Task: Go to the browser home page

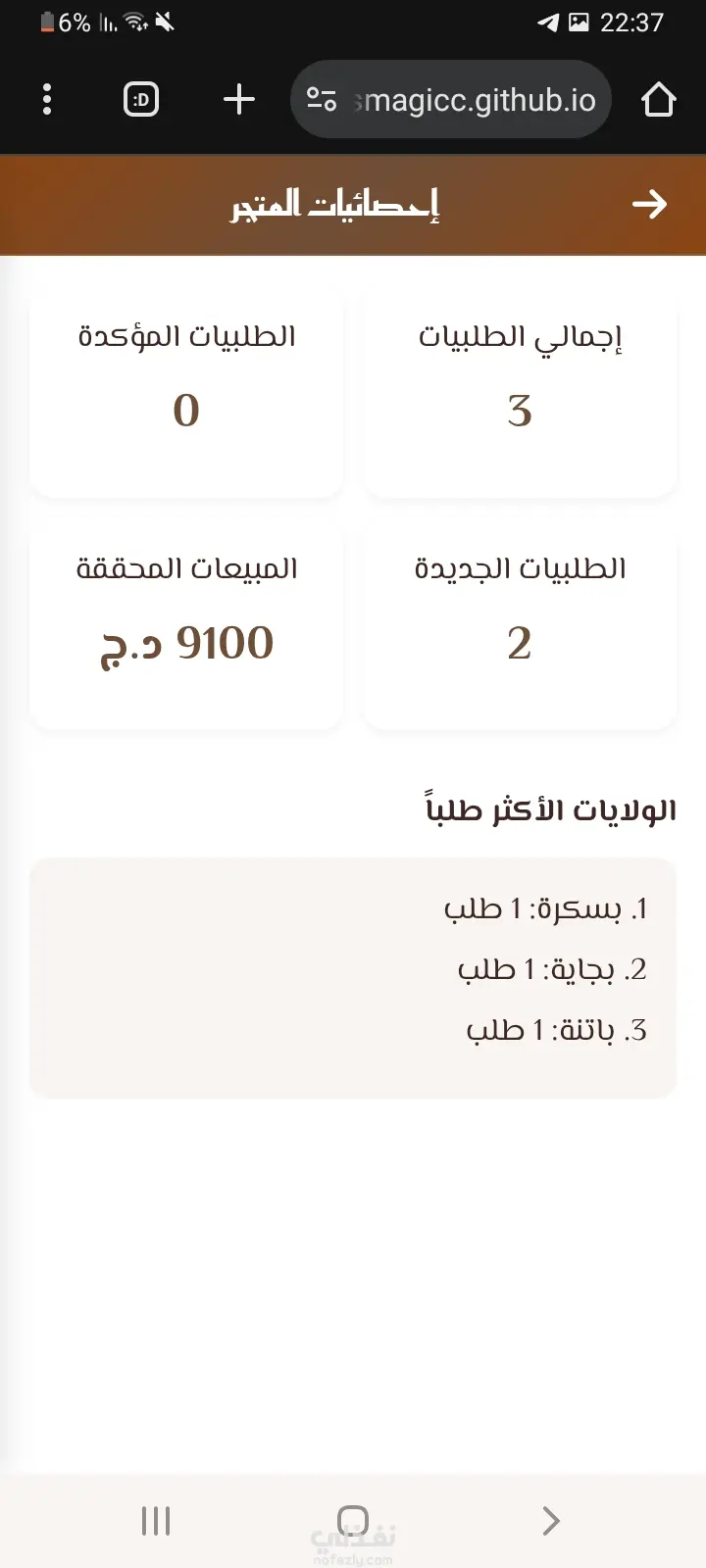Action: click(659, 99)
